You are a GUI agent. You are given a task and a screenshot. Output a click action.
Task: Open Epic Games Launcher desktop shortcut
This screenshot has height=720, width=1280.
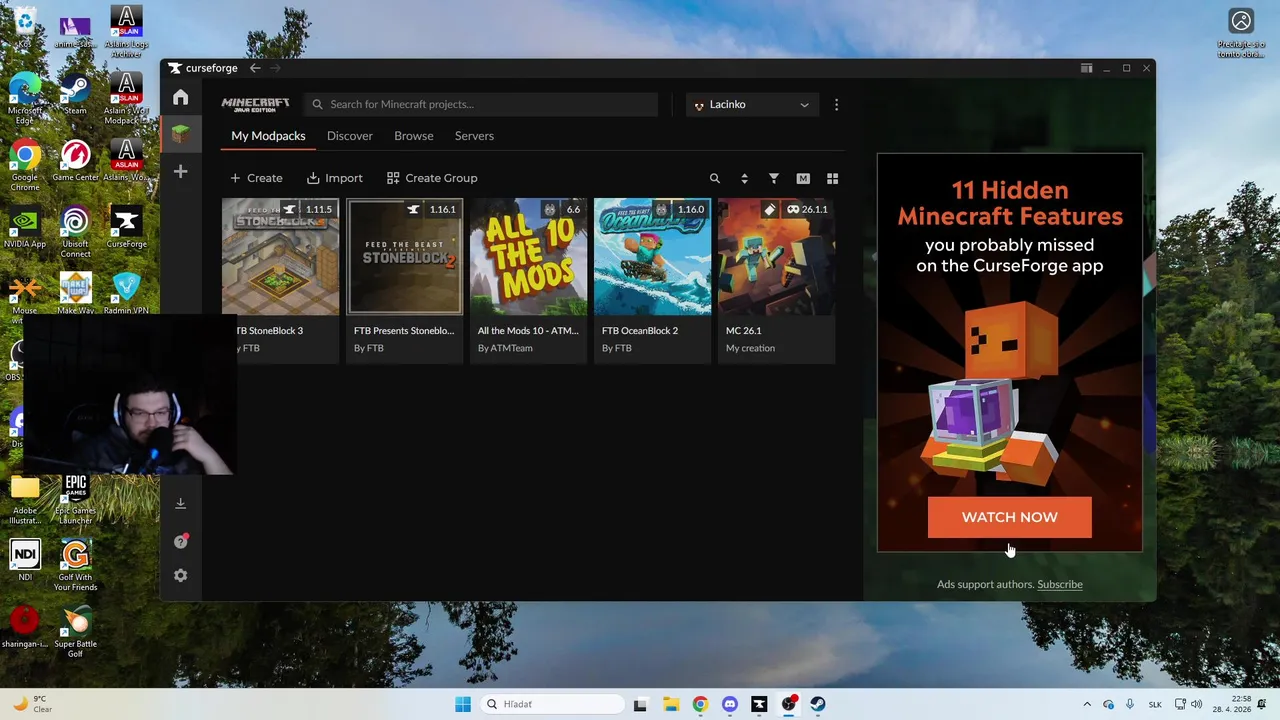(75, 499)
